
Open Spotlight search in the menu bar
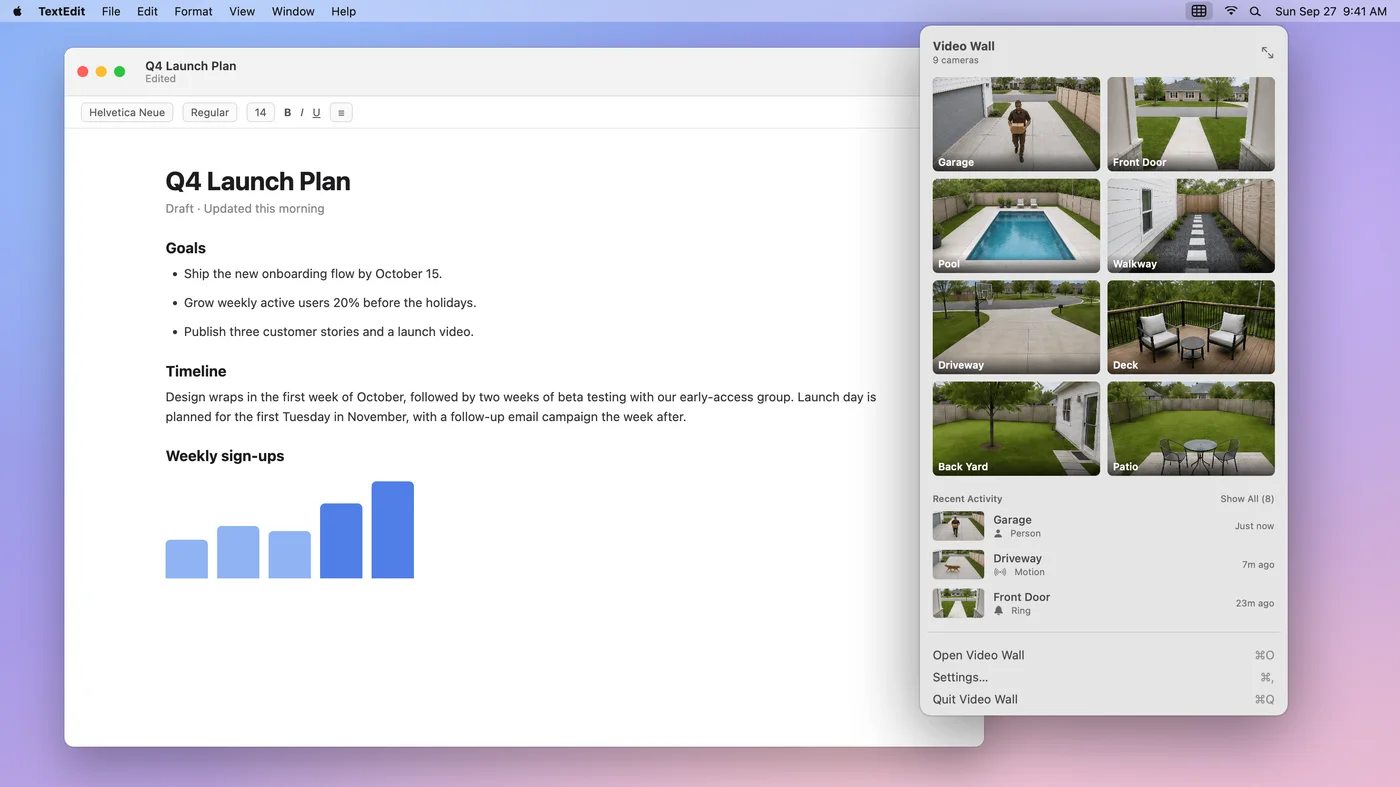click(x=1255, y=11)
